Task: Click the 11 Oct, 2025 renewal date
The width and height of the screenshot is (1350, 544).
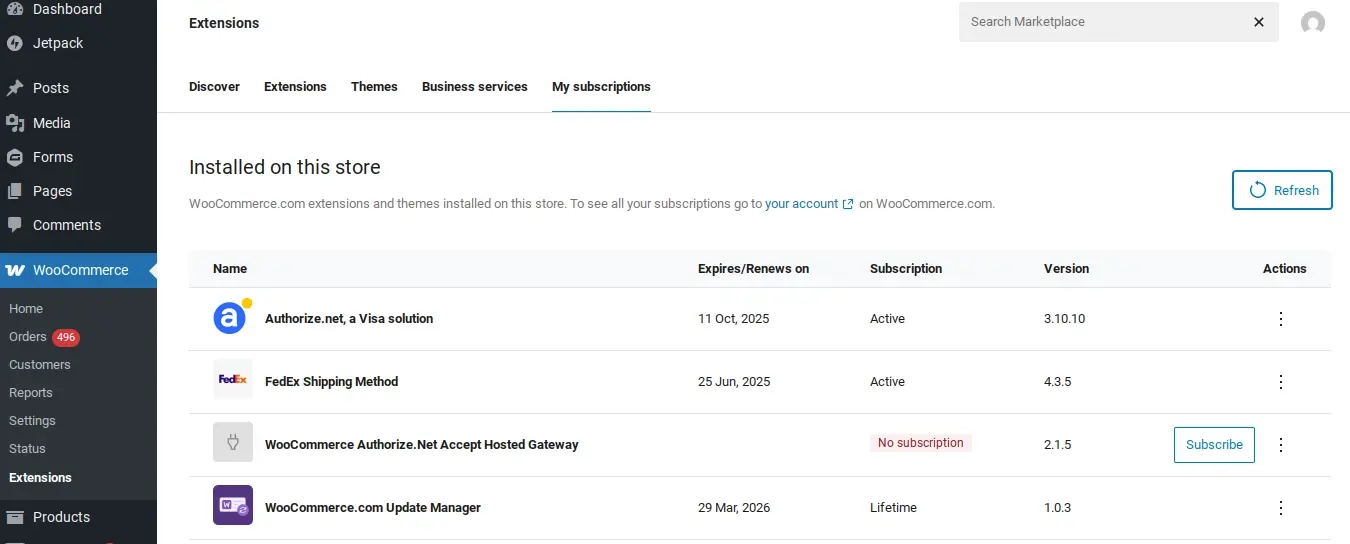Action: click(734, 319)
